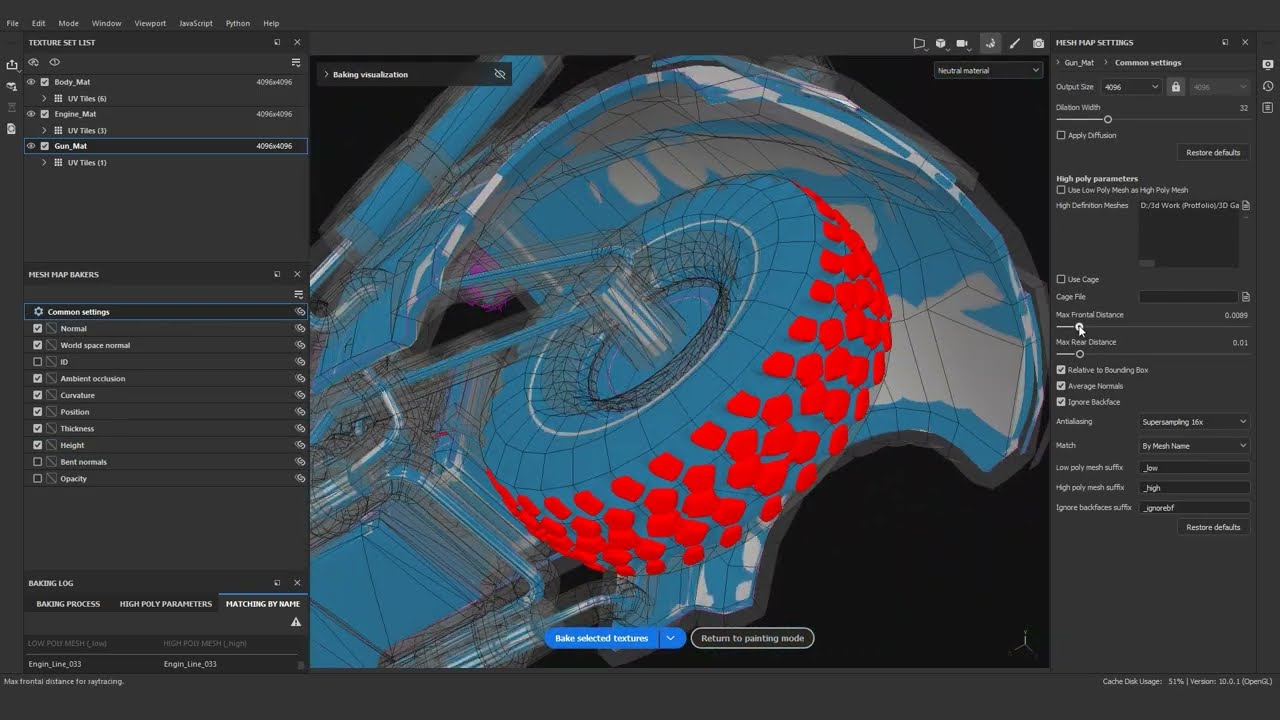Uncheck the Gun_Mat texture set checkbox

(x=44, y=146)
